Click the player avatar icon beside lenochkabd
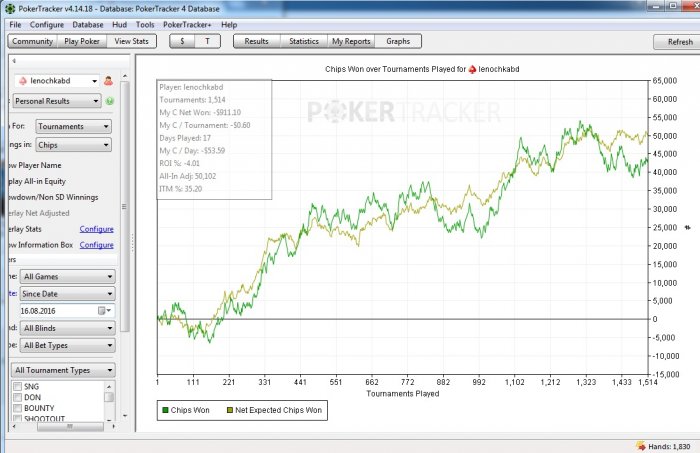This screenshot has height=453, width=700. 109,81
